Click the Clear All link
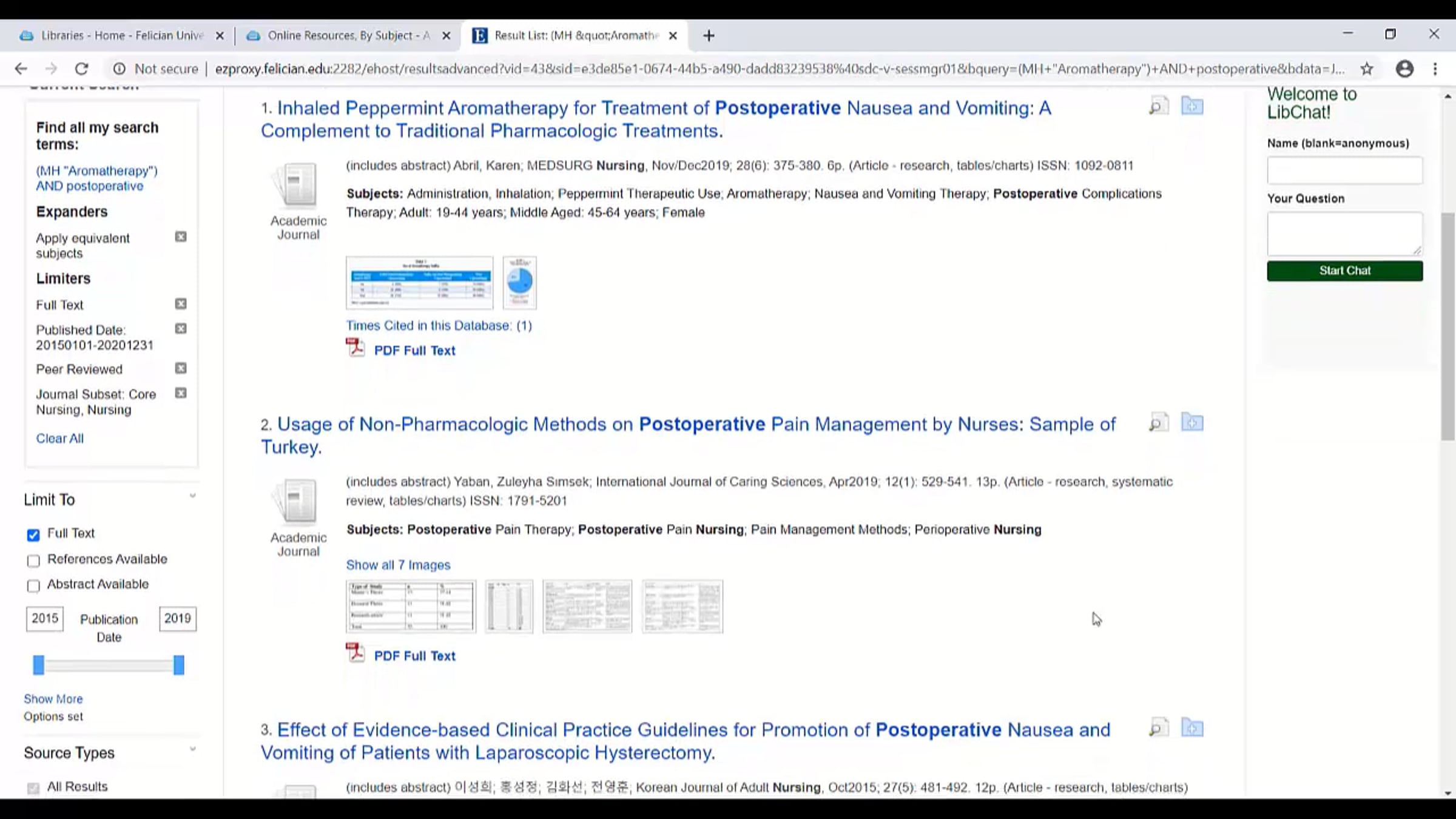1456x819 pixels. pos(59,438)
